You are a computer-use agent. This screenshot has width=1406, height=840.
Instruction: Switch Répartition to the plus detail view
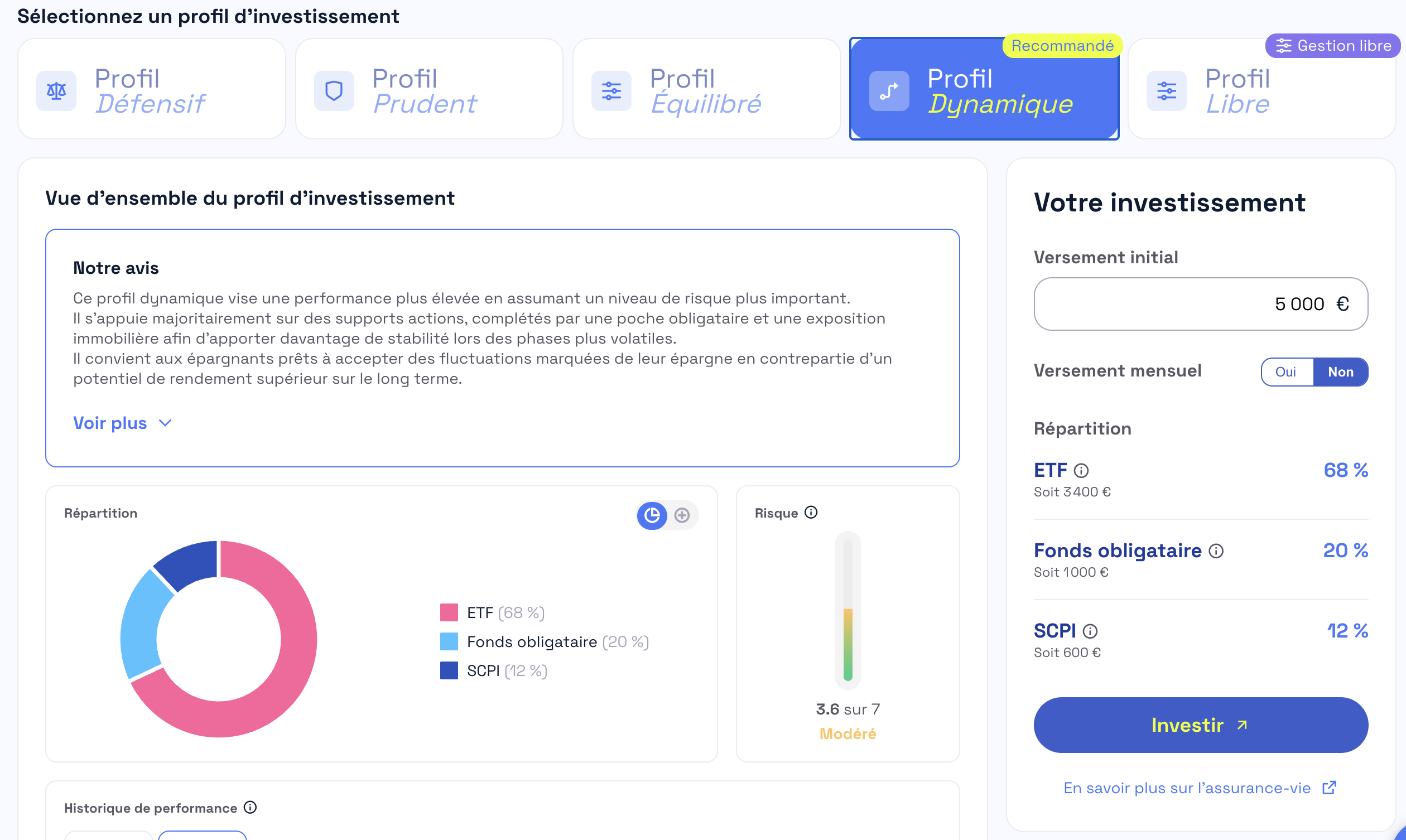click(682, 515)
